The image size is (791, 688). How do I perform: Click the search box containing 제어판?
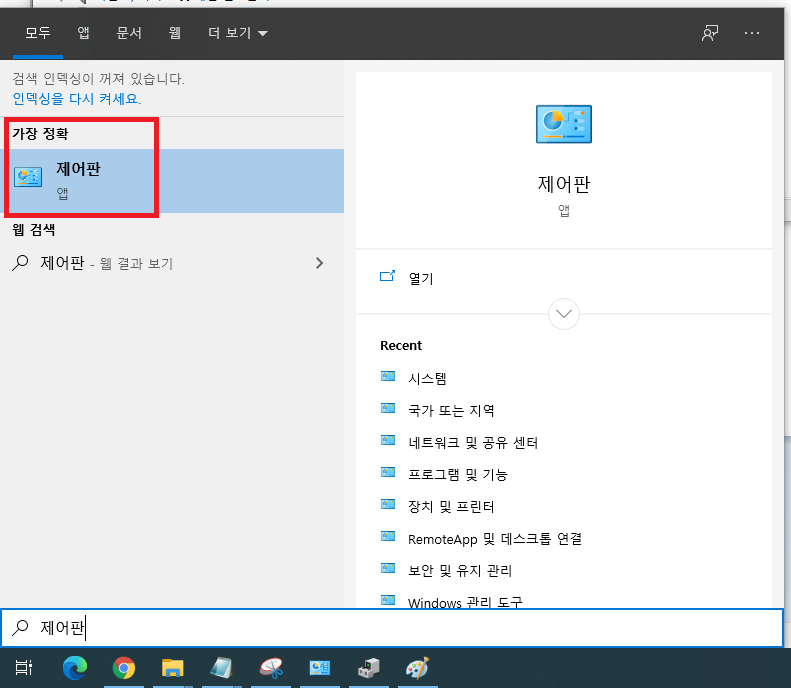(x=392, y=627)
